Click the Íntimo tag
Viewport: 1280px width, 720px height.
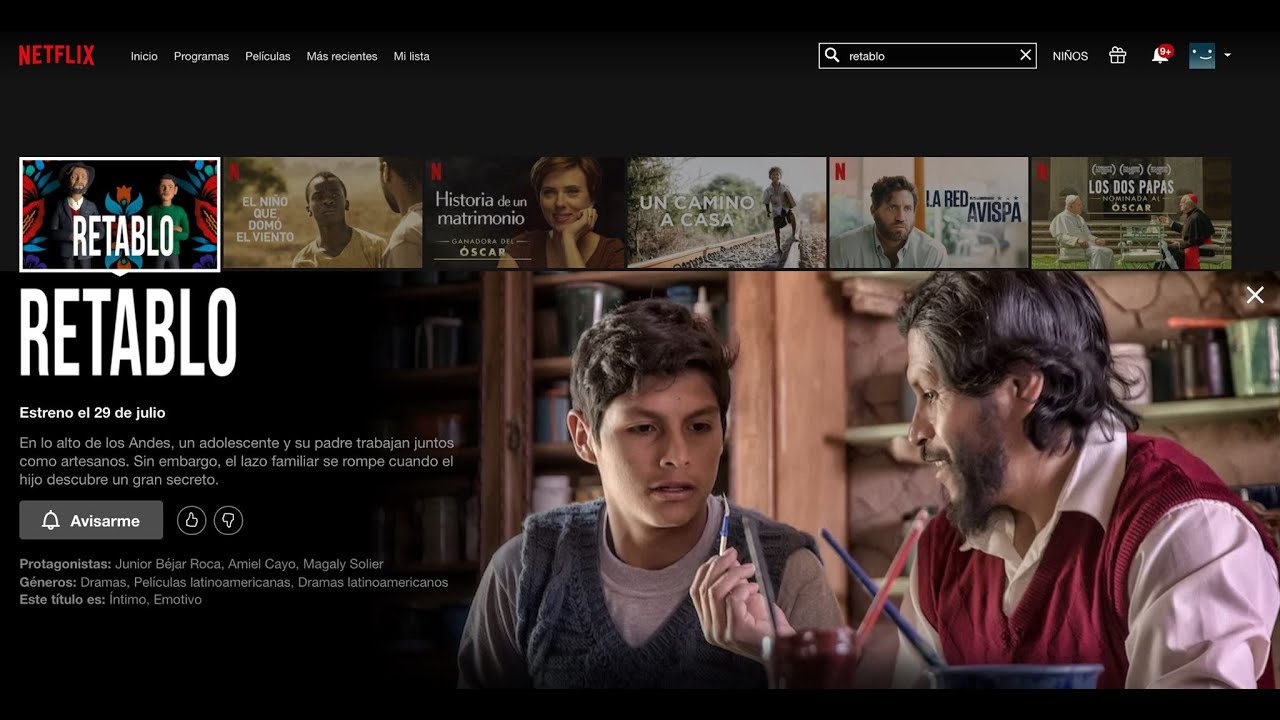(x=127, y=600)
